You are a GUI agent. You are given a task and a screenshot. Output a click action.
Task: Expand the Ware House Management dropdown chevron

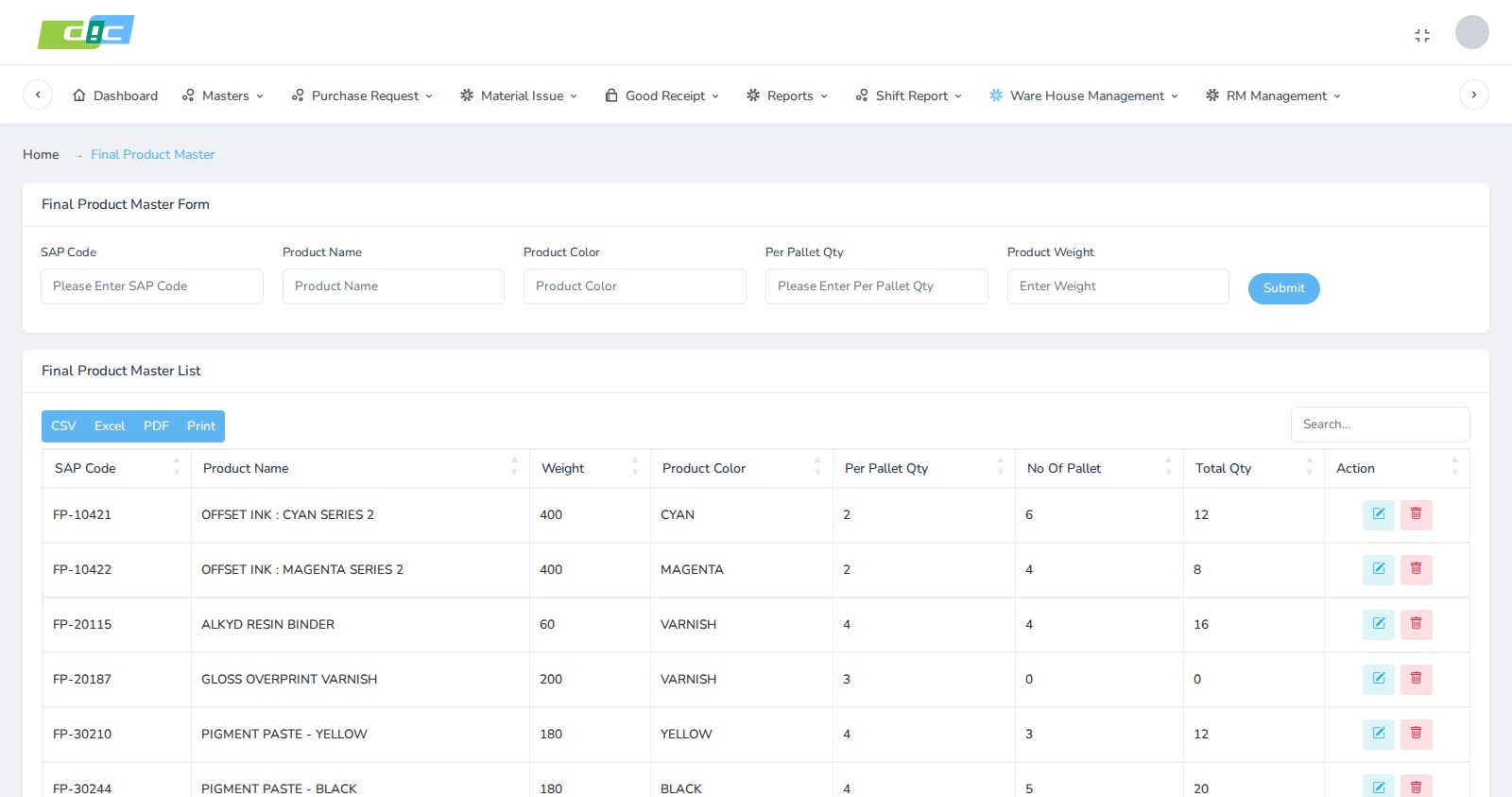point(1175,96)
